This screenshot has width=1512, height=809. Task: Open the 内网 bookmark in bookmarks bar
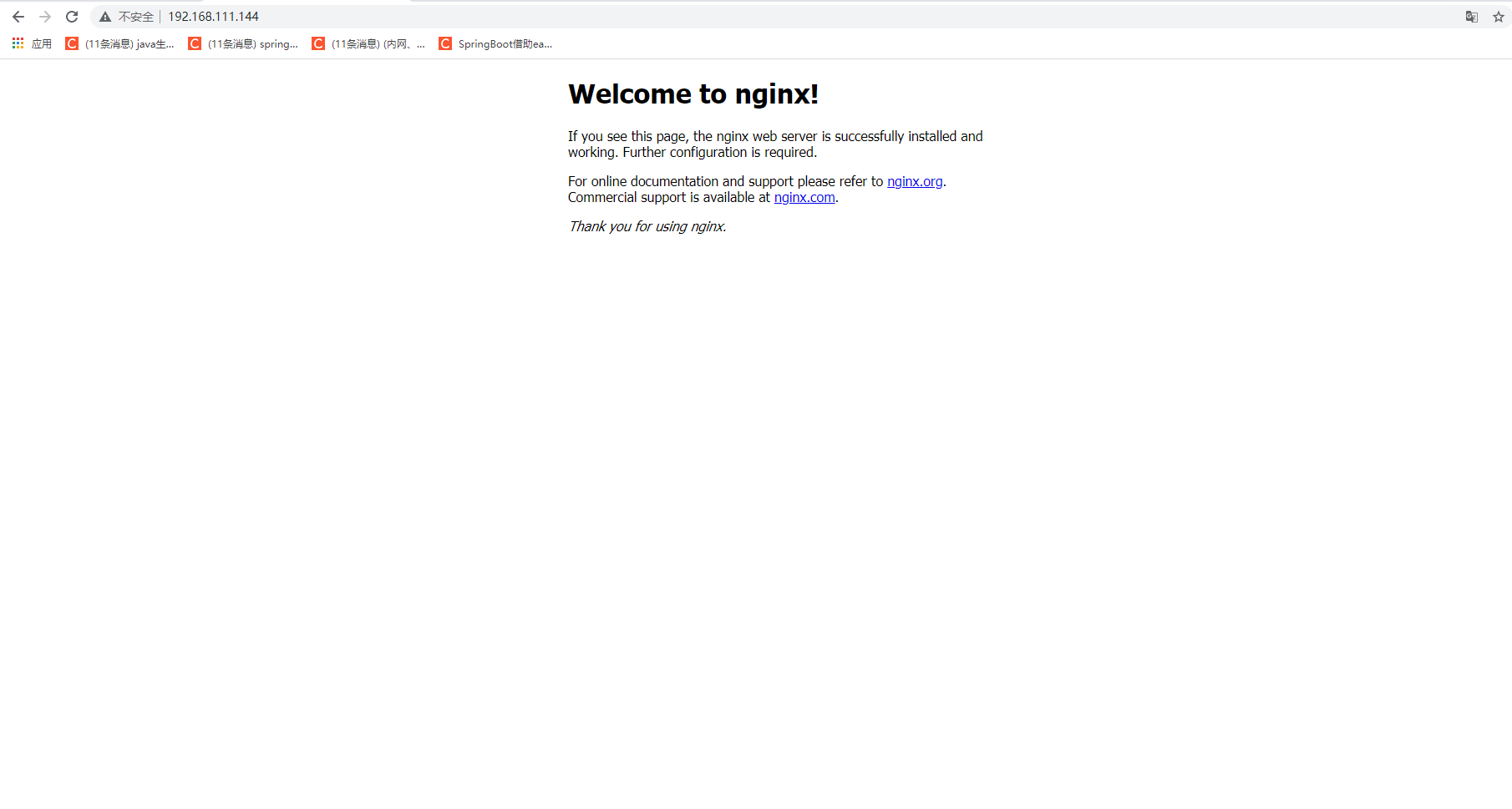pyautogui.click(x=368, y=43)
